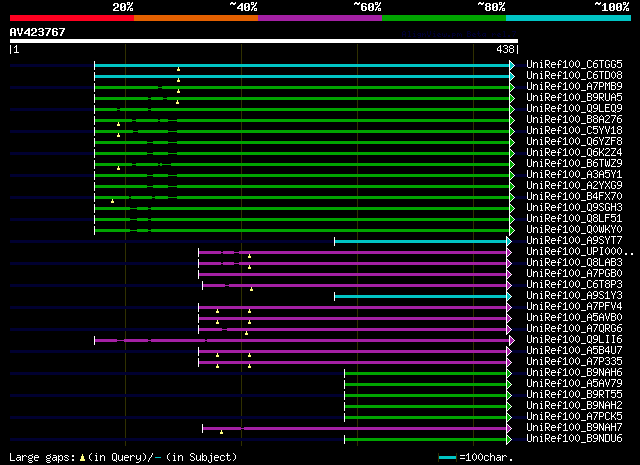Open the hit UniRef100_C6TD08
Screen dimensions: 640x465
[x=574, y=76]
